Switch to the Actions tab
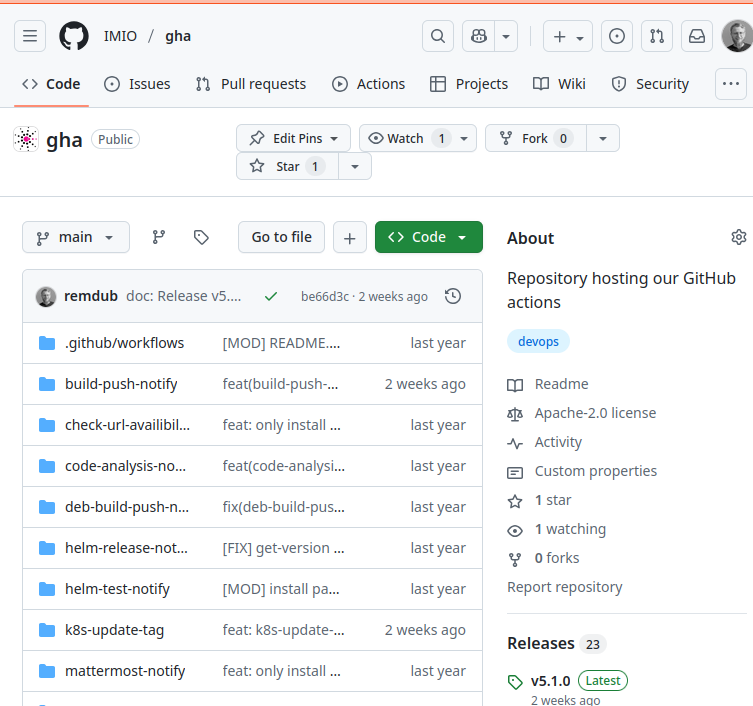This screenshot has height=706, width=753. click(x=369, y=84)
